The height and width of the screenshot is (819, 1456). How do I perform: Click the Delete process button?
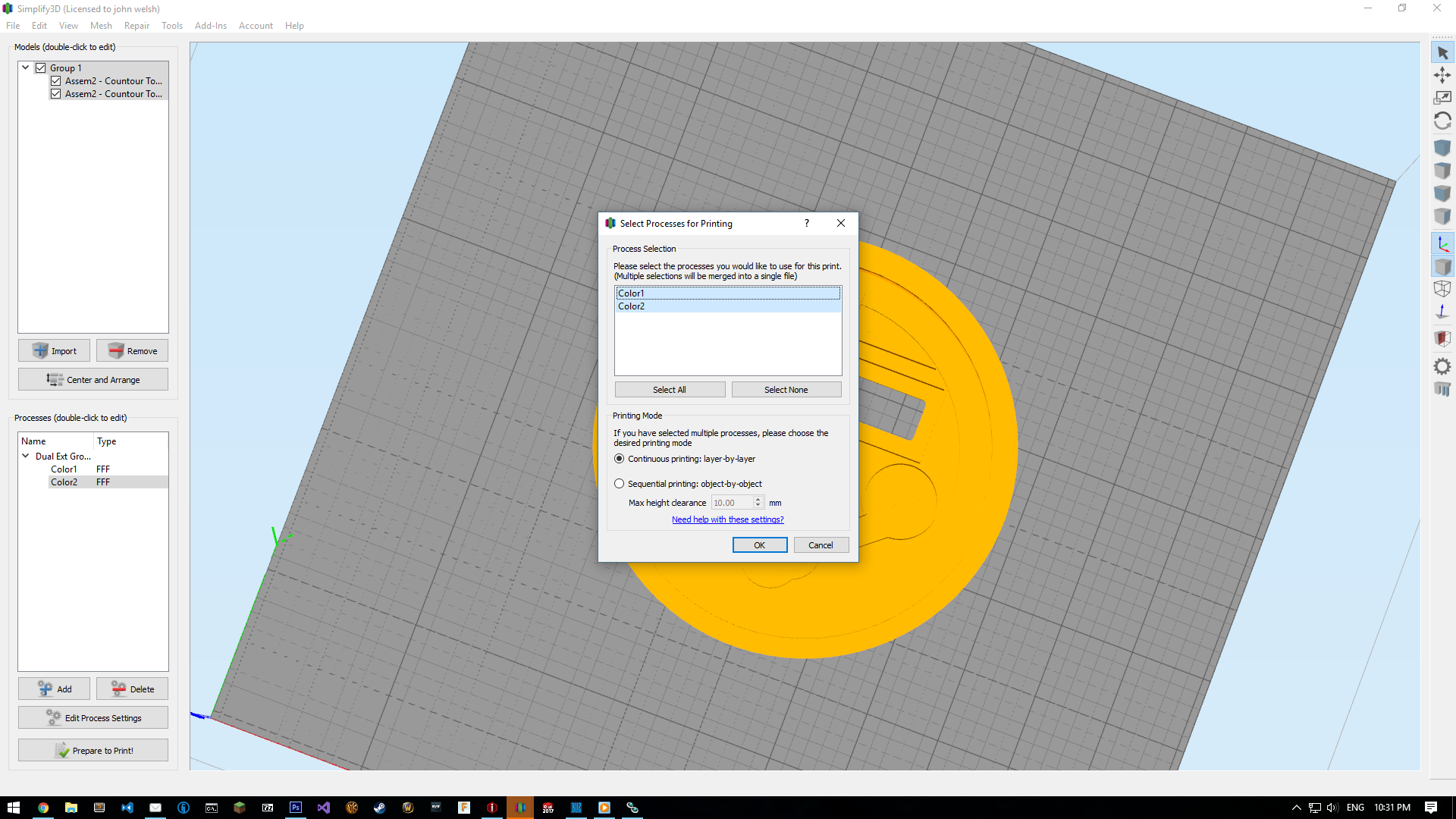[132, 689]
